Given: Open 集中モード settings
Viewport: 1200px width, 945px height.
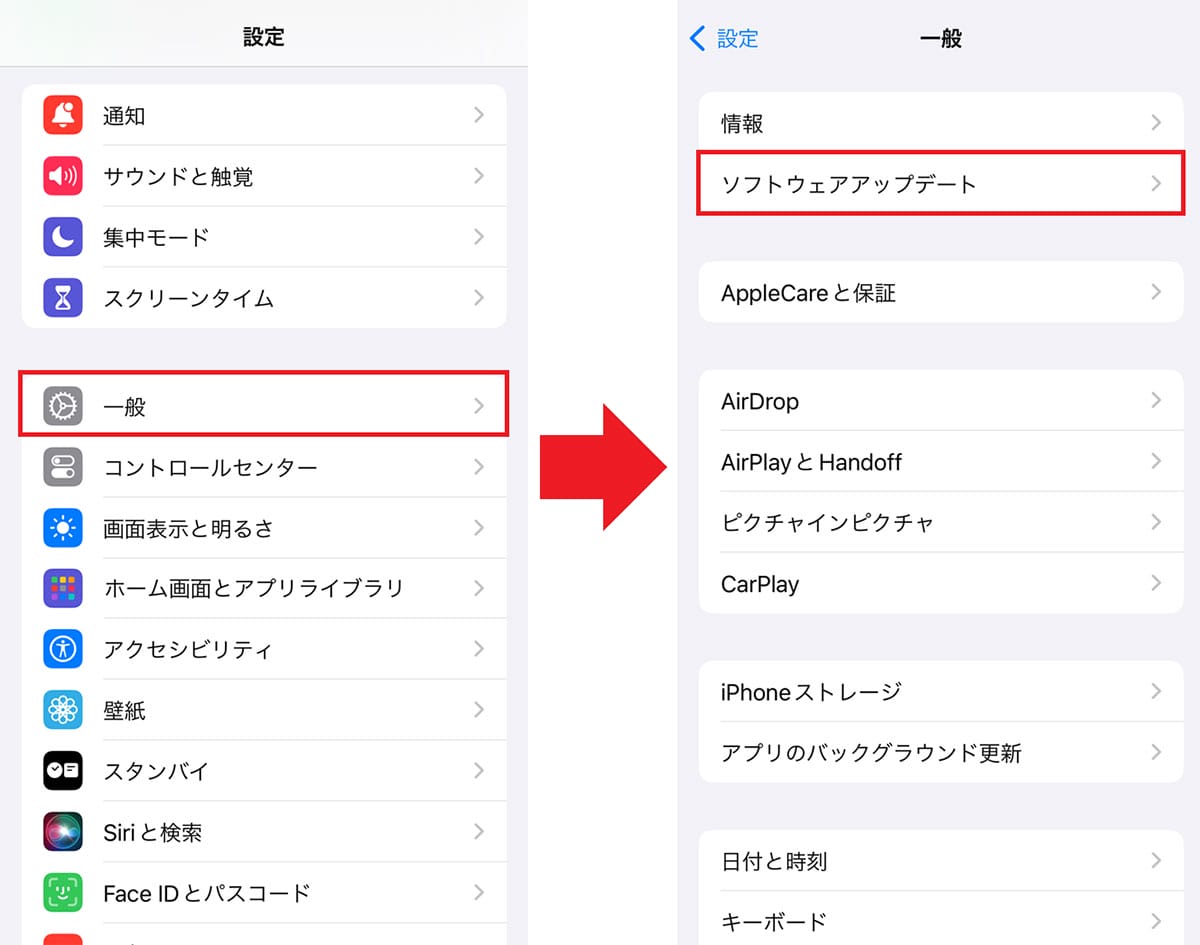Looking at the screenshot, I should pos(264,237).
